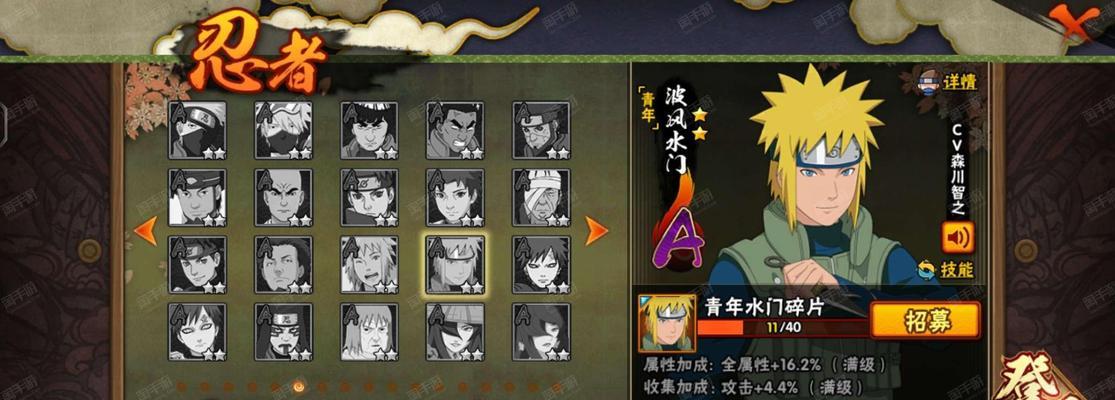This screenshot has height=400, width=1115.
Task: Go to the previous ninja page with the left arrow
Action: 146,231
